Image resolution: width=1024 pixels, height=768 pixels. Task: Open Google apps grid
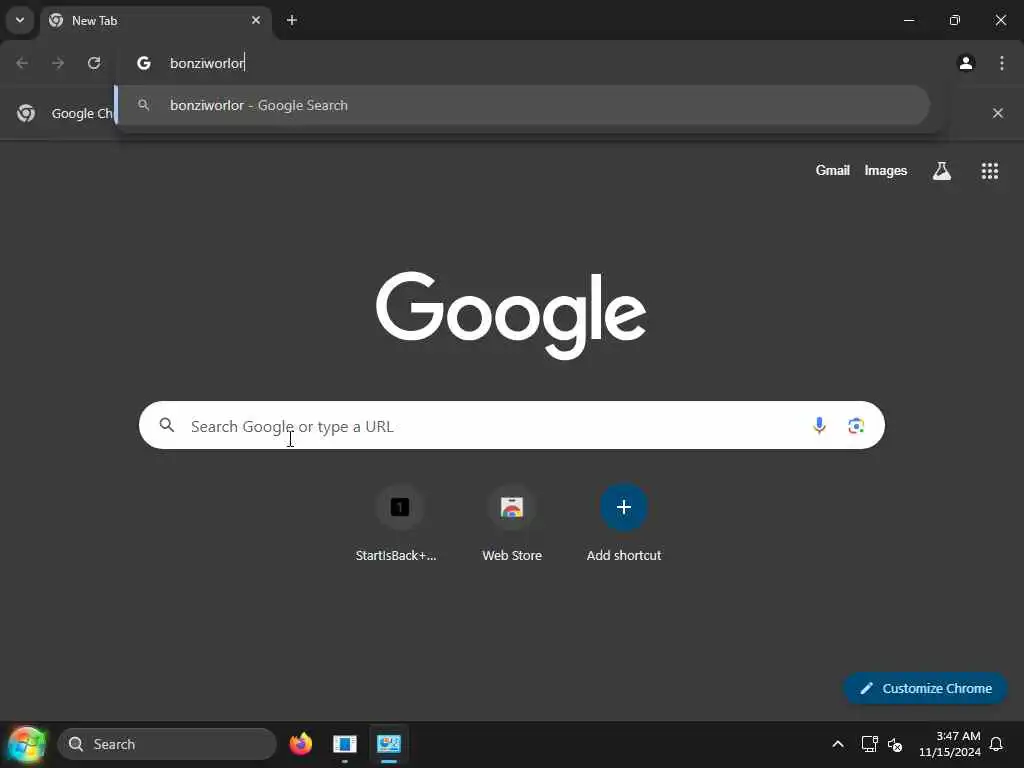989,171
